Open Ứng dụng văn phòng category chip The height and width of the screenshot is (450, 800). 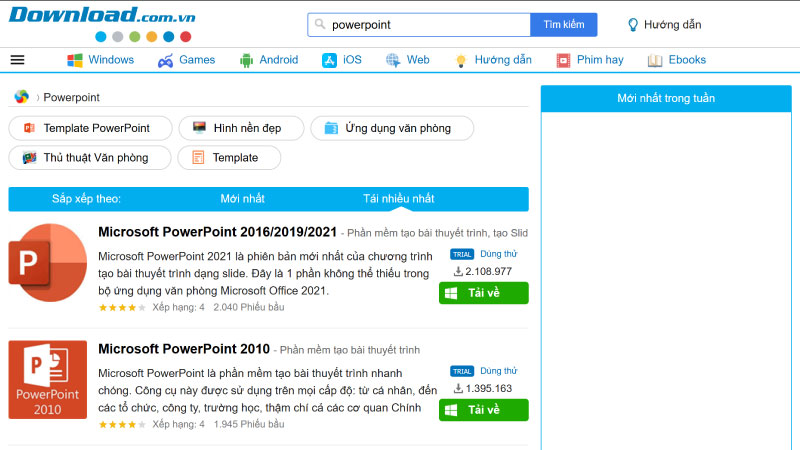click(x=392, y=128)
